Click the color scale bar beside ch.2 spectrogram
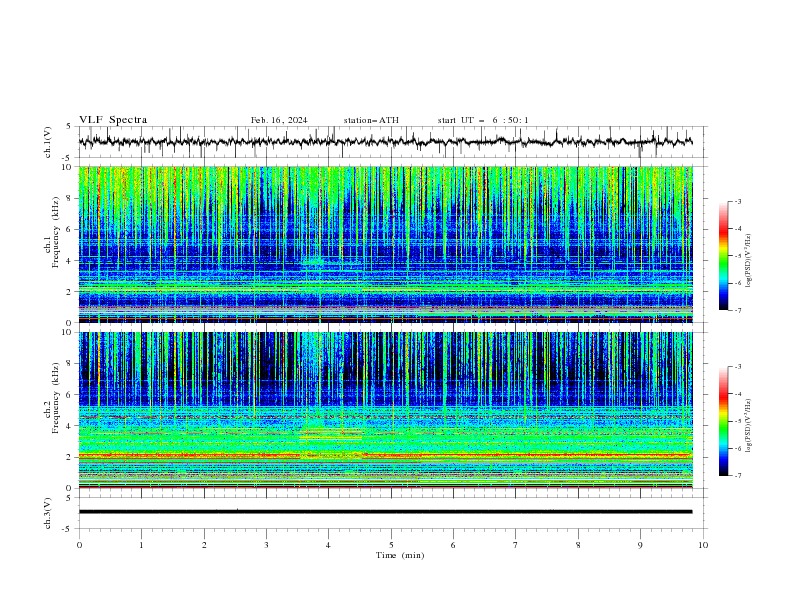This screenshot has height=612, width=792. pyautogui.click(x=724, y=421)
